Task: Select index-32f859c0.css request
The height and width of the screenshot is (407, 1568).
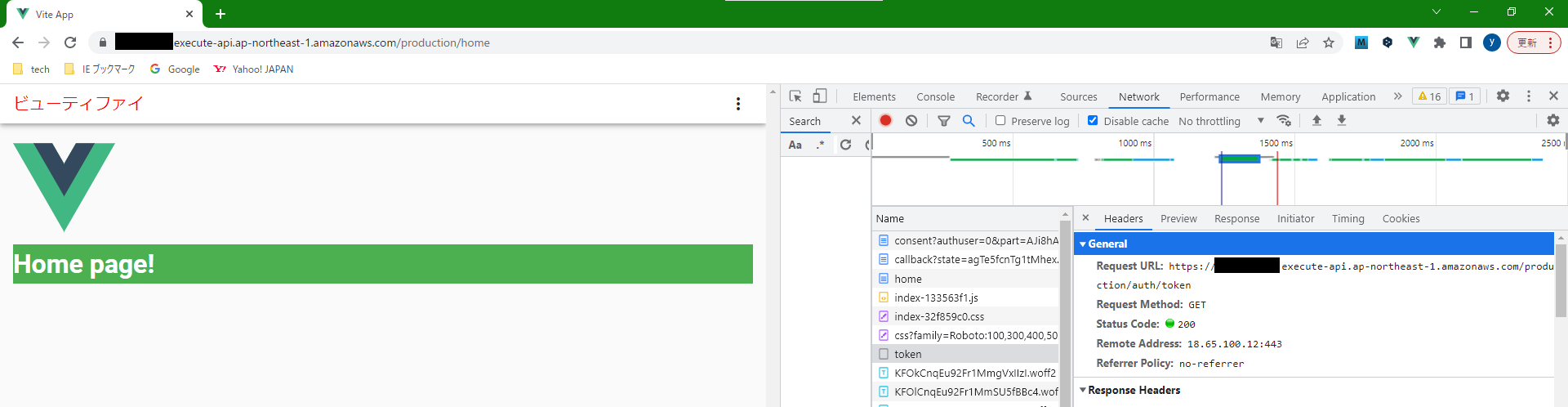Action: (966, 316)
